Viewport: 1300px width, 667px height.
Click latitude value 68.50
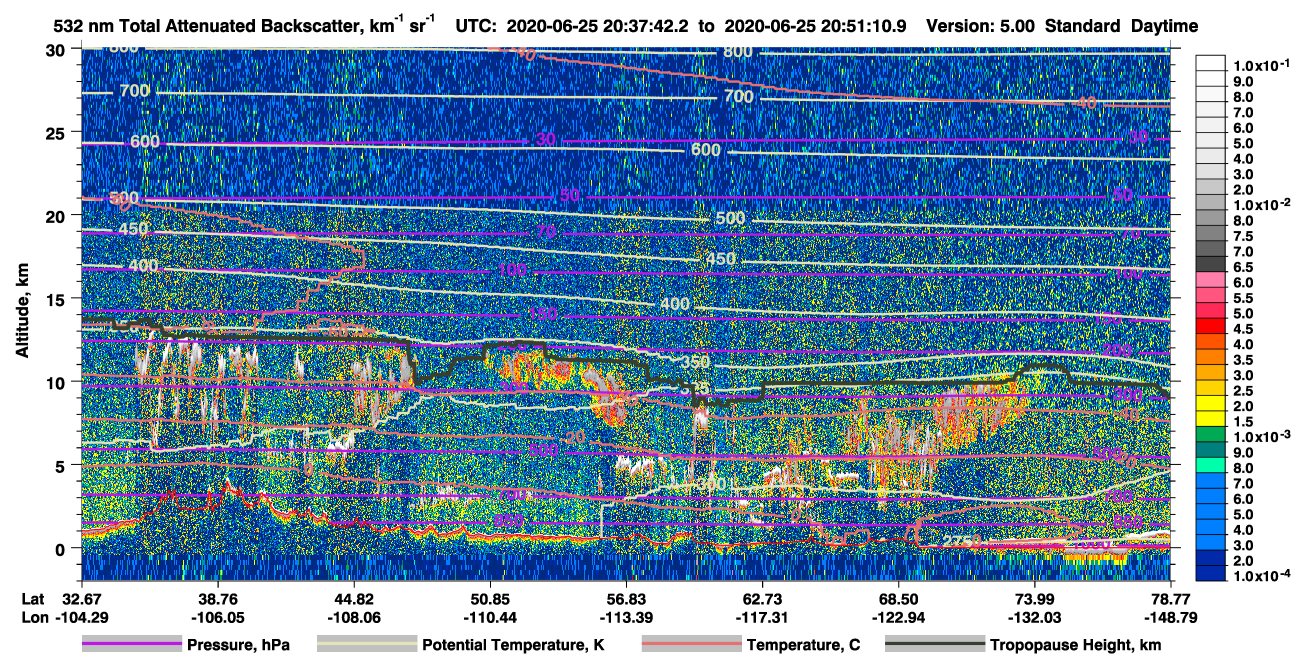coord(898,599)
